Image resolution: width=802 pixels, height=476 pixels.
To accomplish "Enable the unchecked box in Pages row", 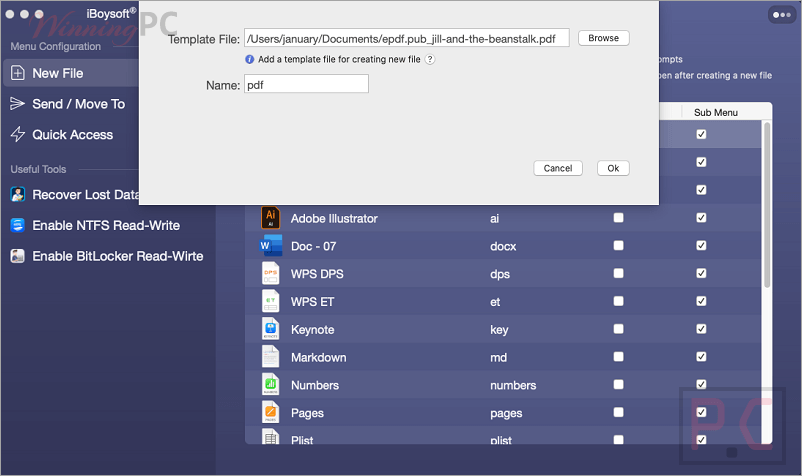I will (618, 412).
